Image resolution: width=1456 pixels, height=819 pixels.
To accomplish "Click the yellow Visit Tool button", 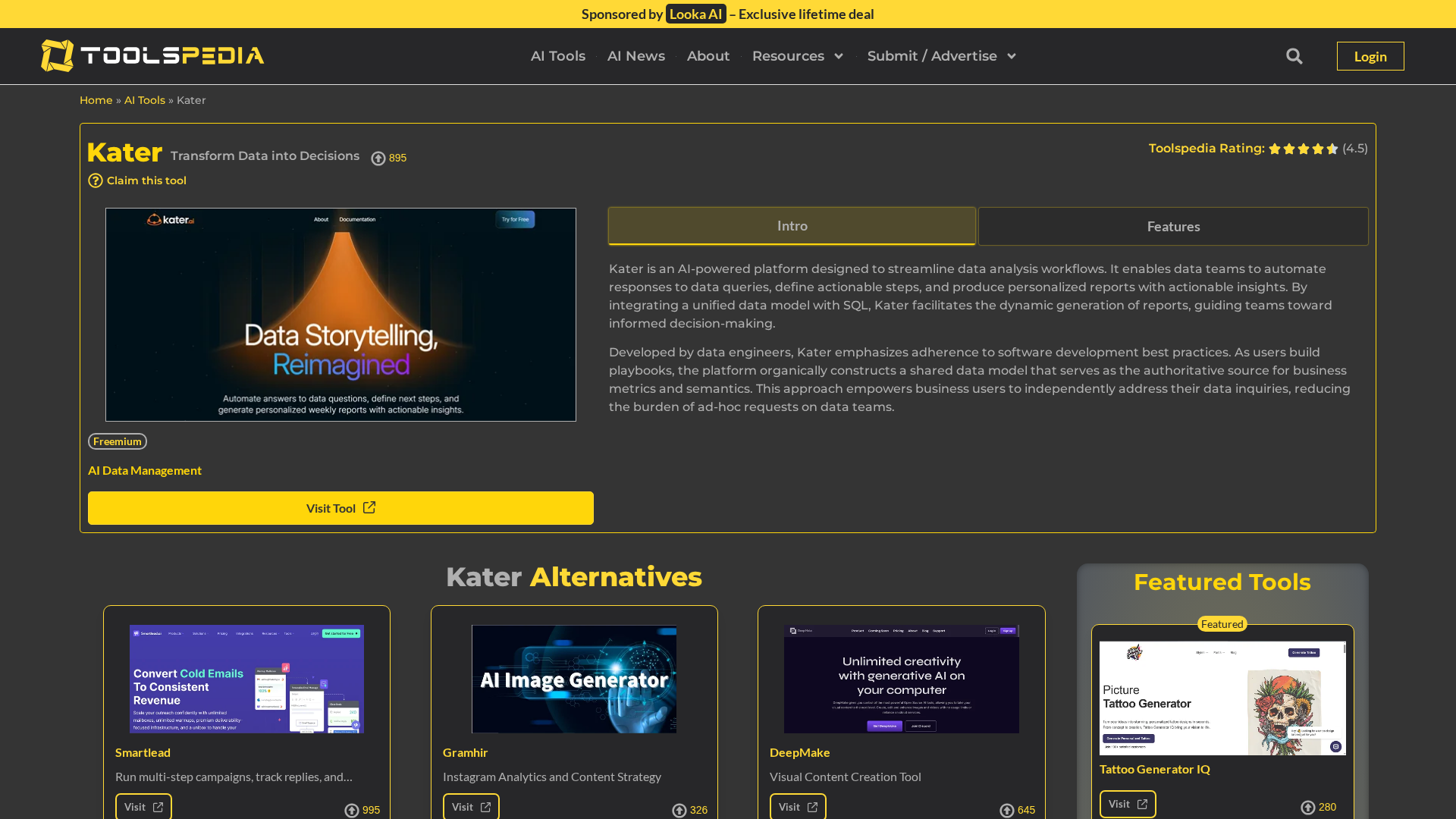I will 340,508.
